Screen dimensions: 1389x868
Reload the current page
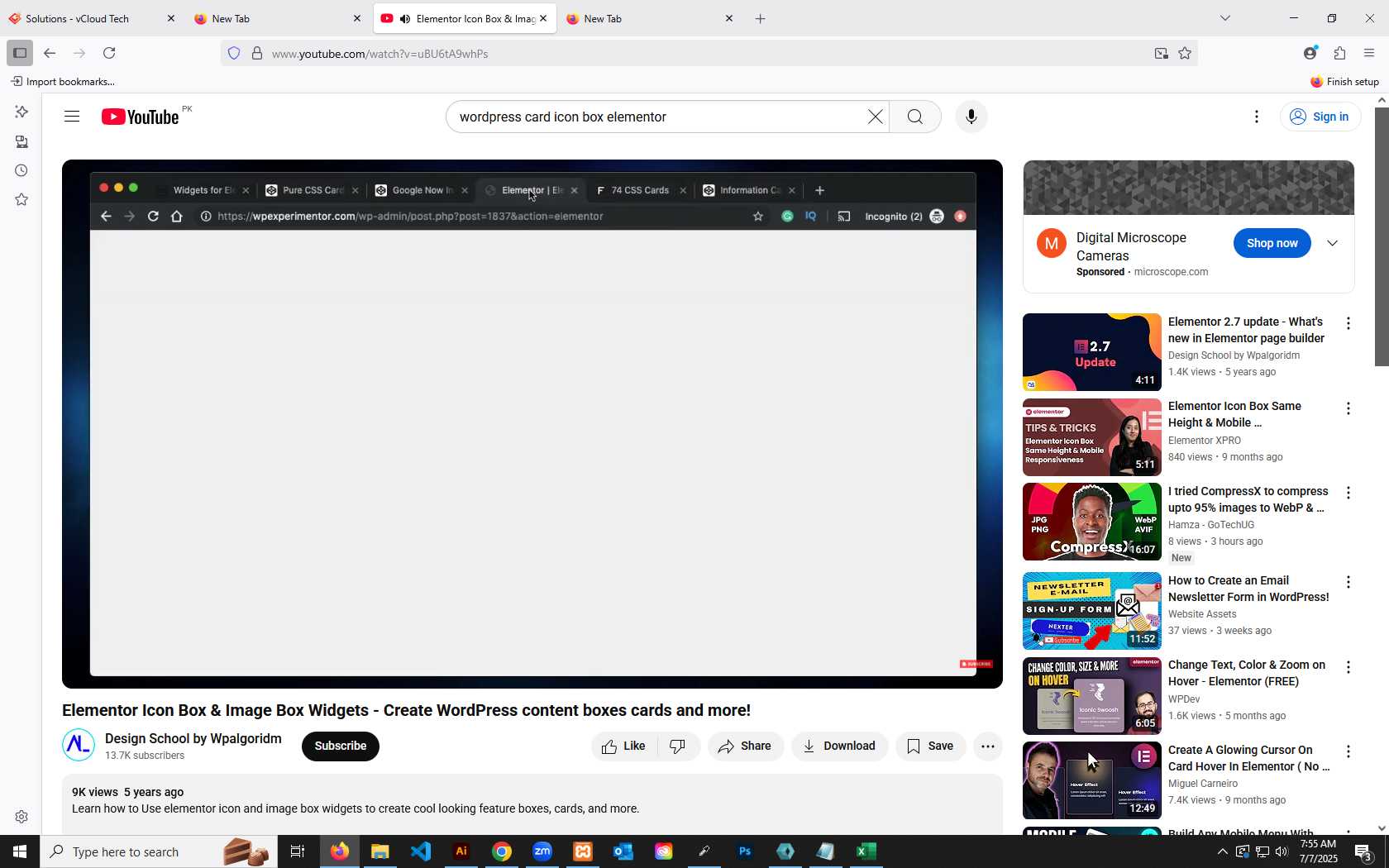[109, 53]
